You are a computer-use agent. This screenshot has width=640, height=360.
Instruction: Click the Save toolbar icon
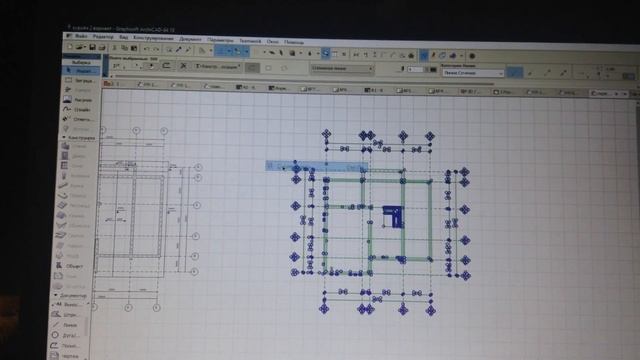[93, 48]
